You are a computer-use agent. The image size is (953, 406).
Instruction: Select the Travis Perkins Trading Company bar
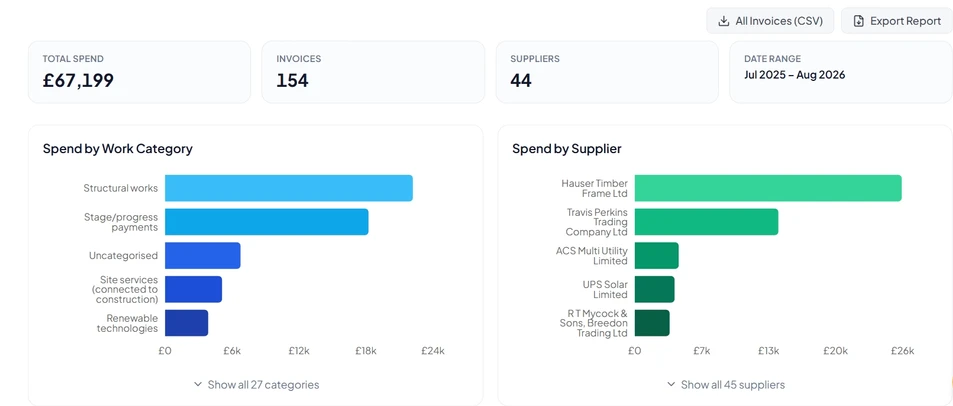coord(706,222)
